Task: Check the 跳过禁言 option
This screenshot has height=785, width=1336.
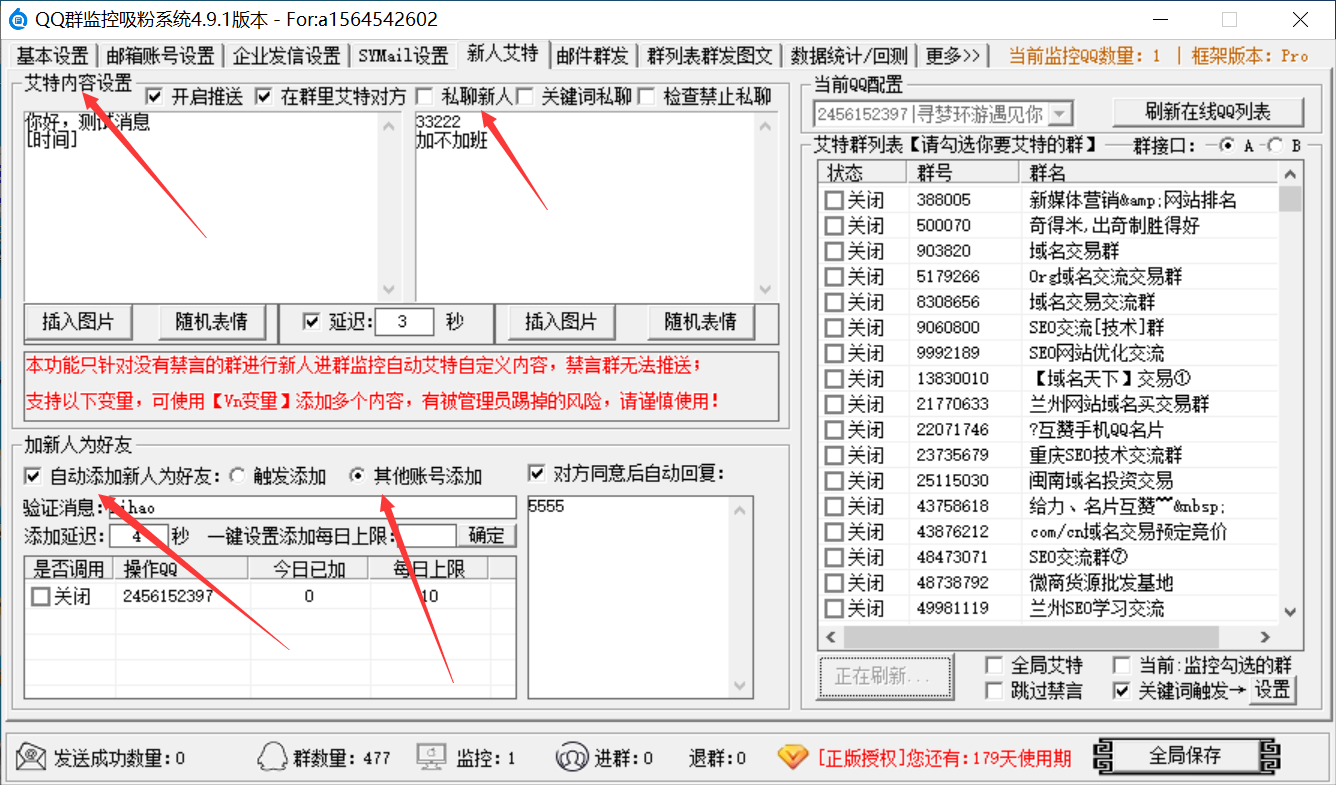Action: click(x=994, y=690)
